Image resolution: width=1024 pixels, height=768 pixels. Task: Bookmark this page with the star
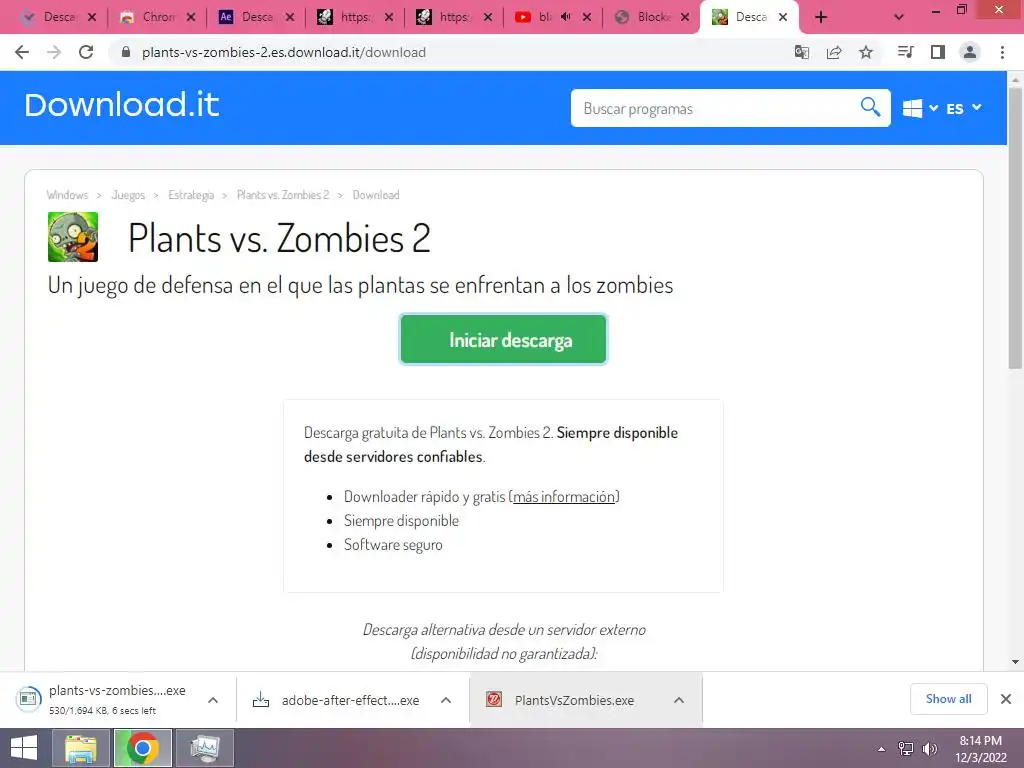[x=866, y=52]
